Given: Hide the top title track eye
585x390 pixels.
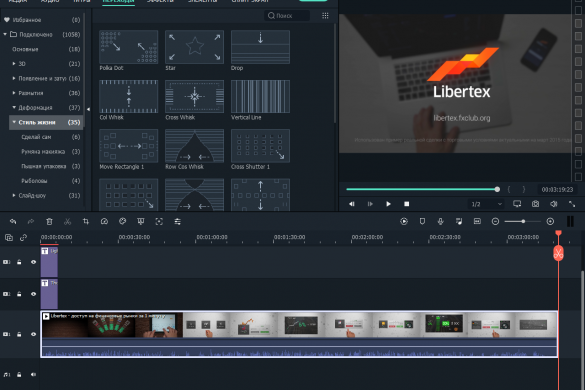Looking at the screenshot, I should [x=34, y=262].
